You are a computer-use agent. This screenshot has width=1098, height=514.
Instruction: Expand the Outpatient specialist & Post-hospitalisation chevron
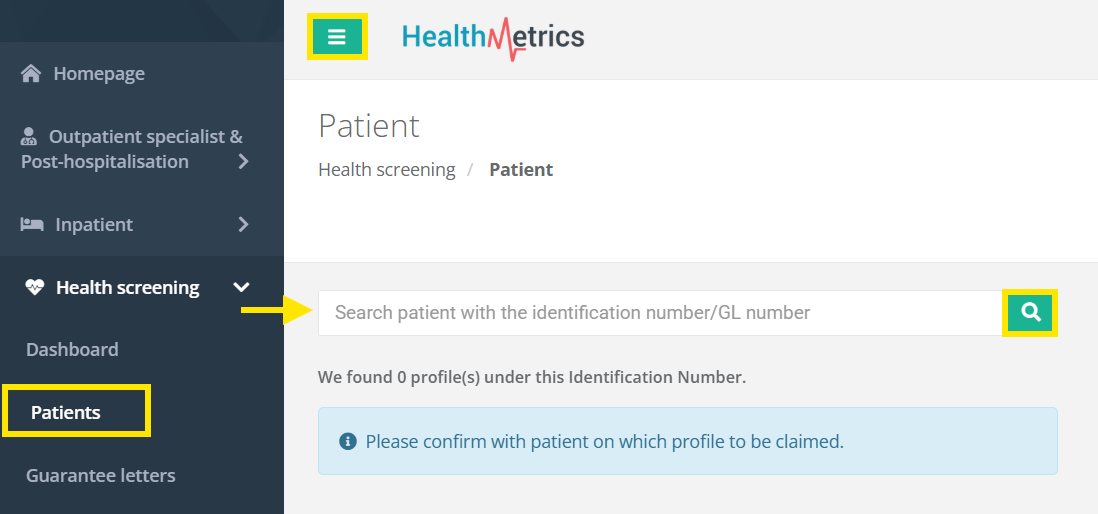pos(243,161)
